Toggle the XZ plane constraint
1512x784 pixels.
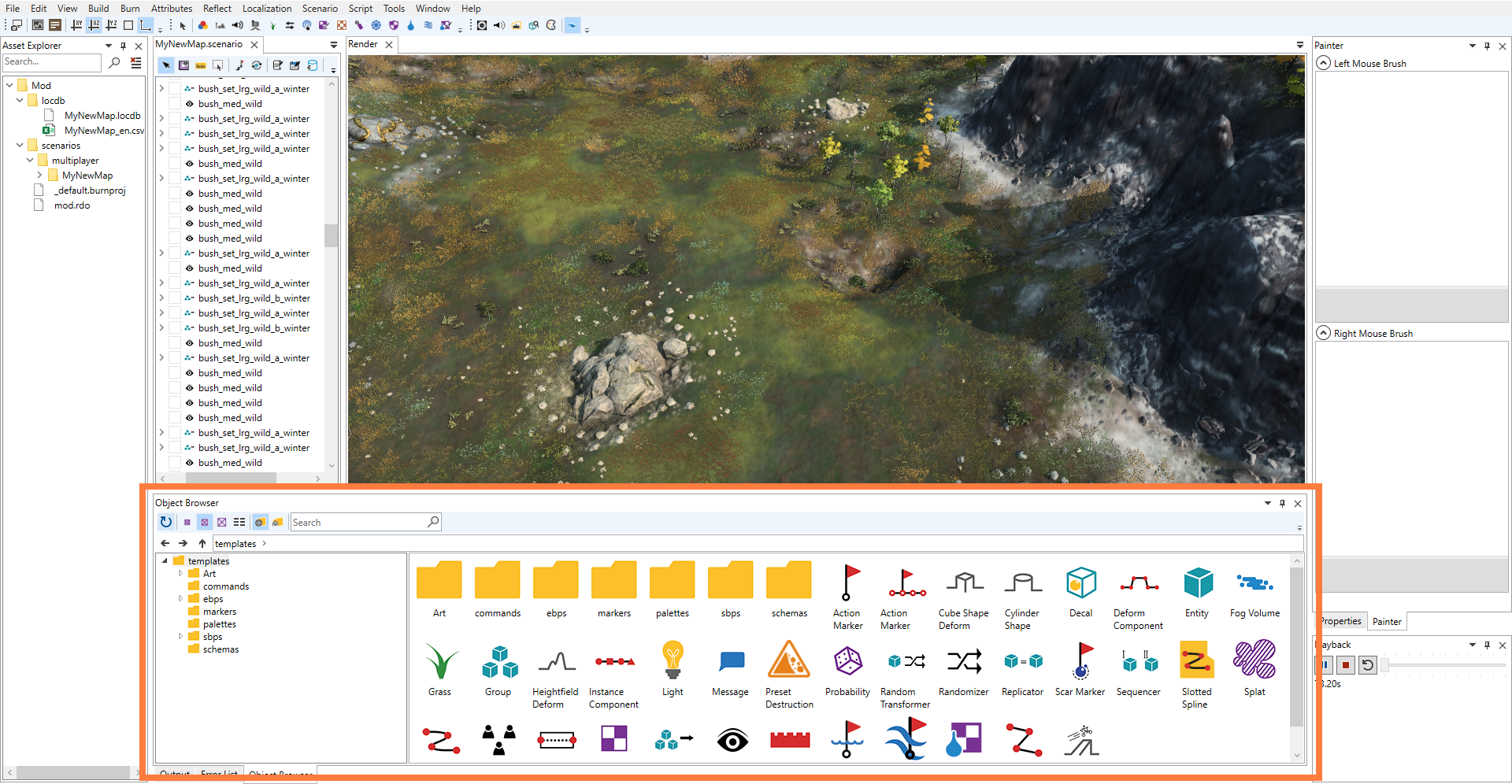click(x=94, y=25)
